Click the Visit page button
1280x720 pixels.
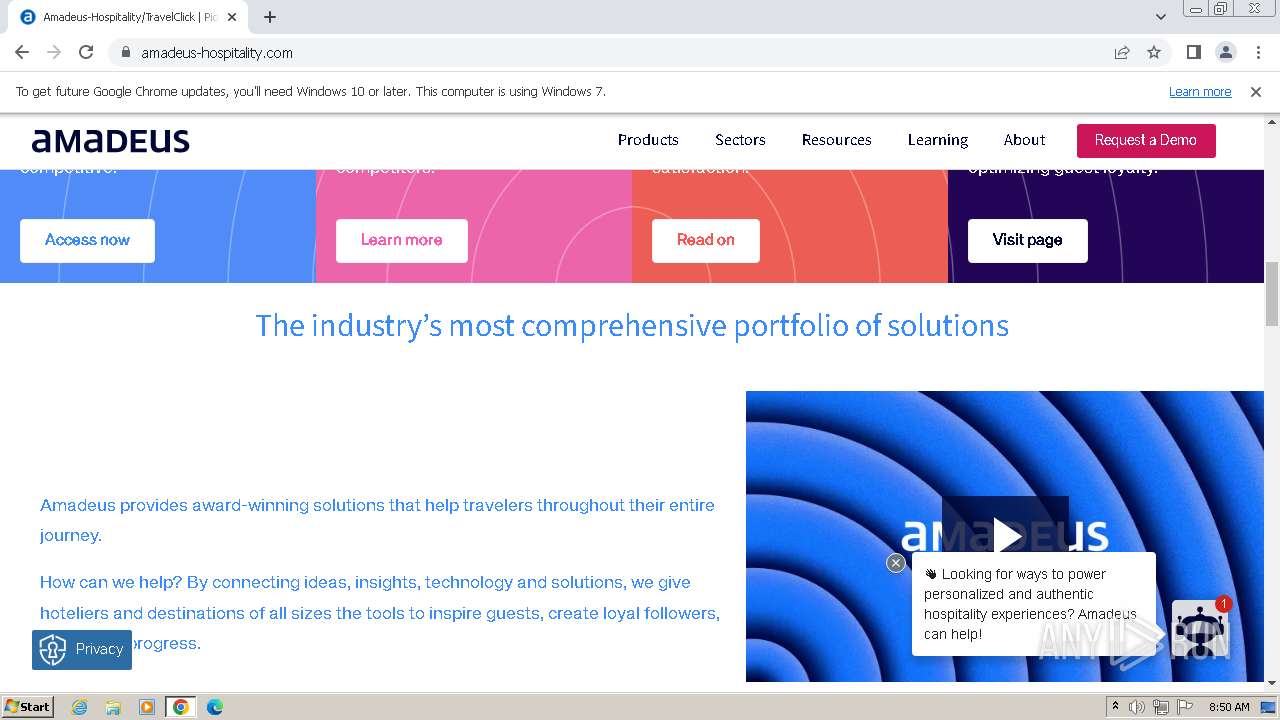click(x=1028, y=241)
